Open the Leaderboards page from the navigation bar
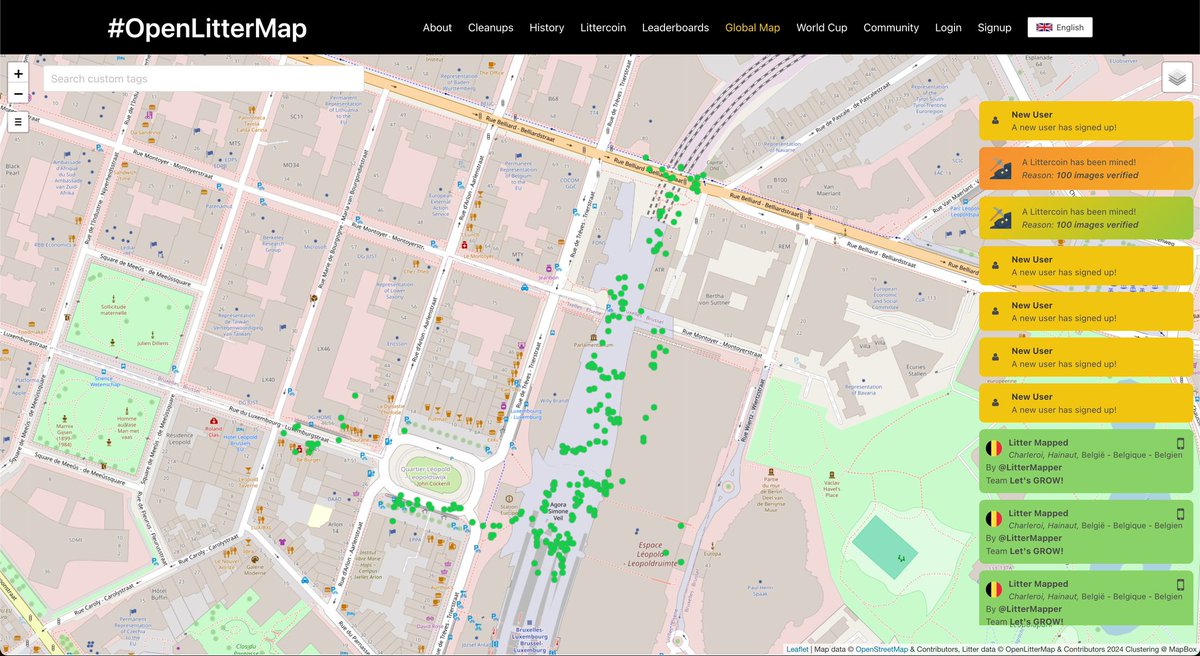 [x=675, y=27]
